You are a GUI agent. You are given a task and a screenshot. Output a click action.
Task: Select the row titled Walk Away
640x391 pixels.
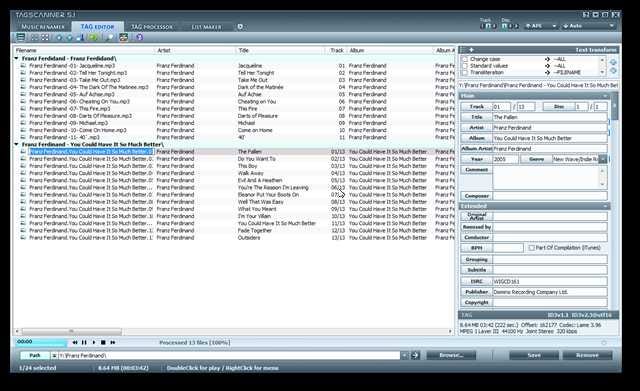(x=233, y=173)
